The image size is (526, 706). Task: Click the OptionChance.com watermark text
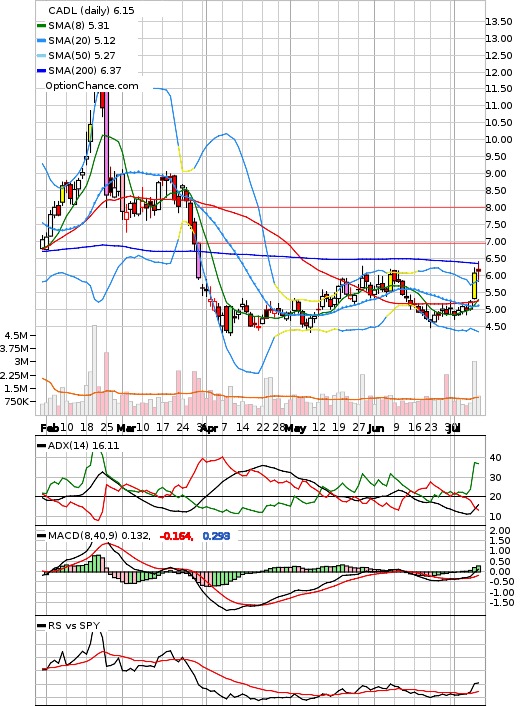point(92,86)
